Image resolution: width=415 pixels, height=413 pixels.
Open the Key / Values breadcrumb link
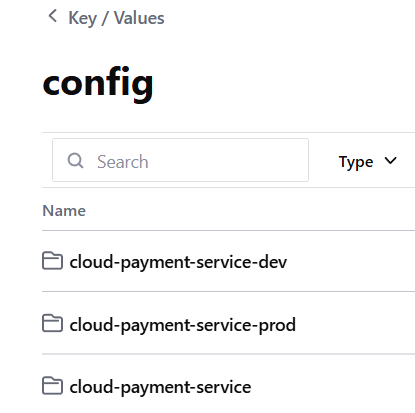pyautogui.click(x=116, y=18)
